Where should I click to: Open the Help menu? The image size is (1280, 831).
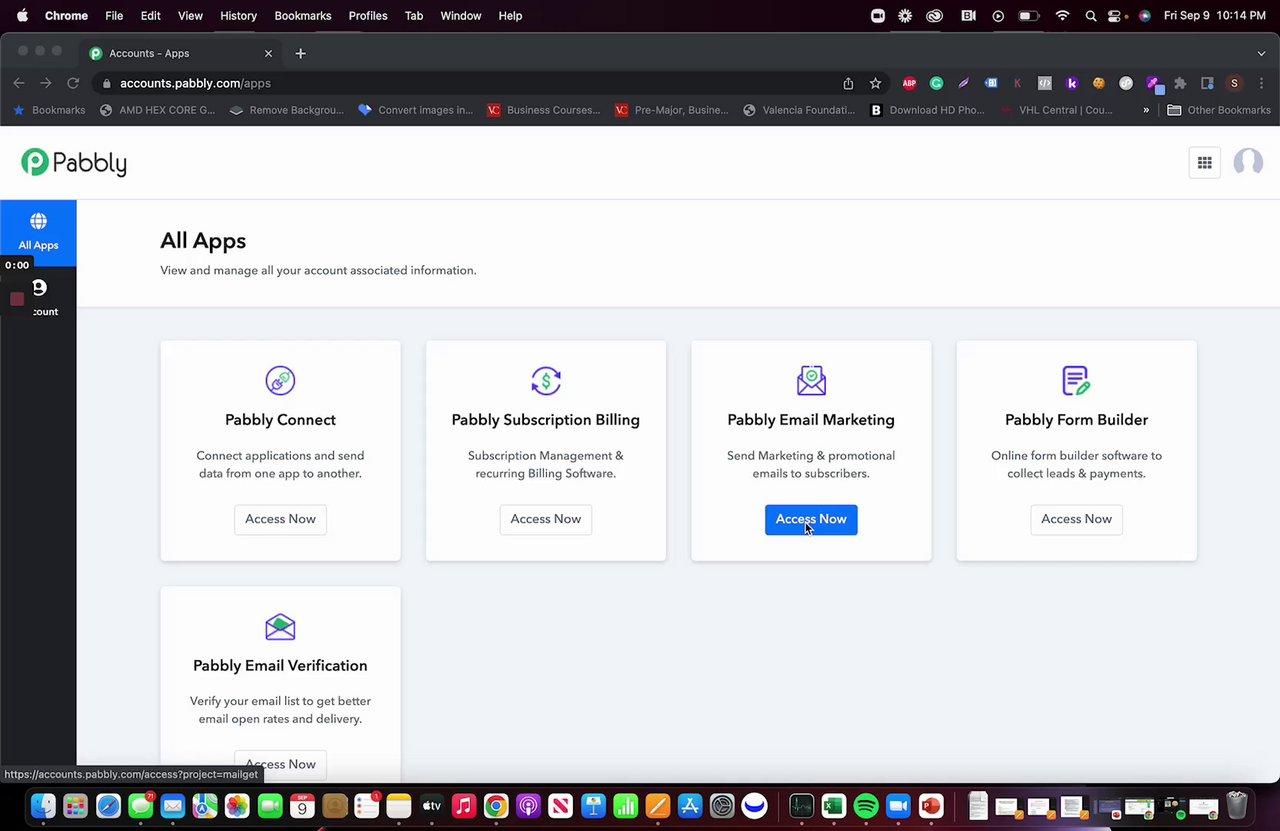coord(510,16)
